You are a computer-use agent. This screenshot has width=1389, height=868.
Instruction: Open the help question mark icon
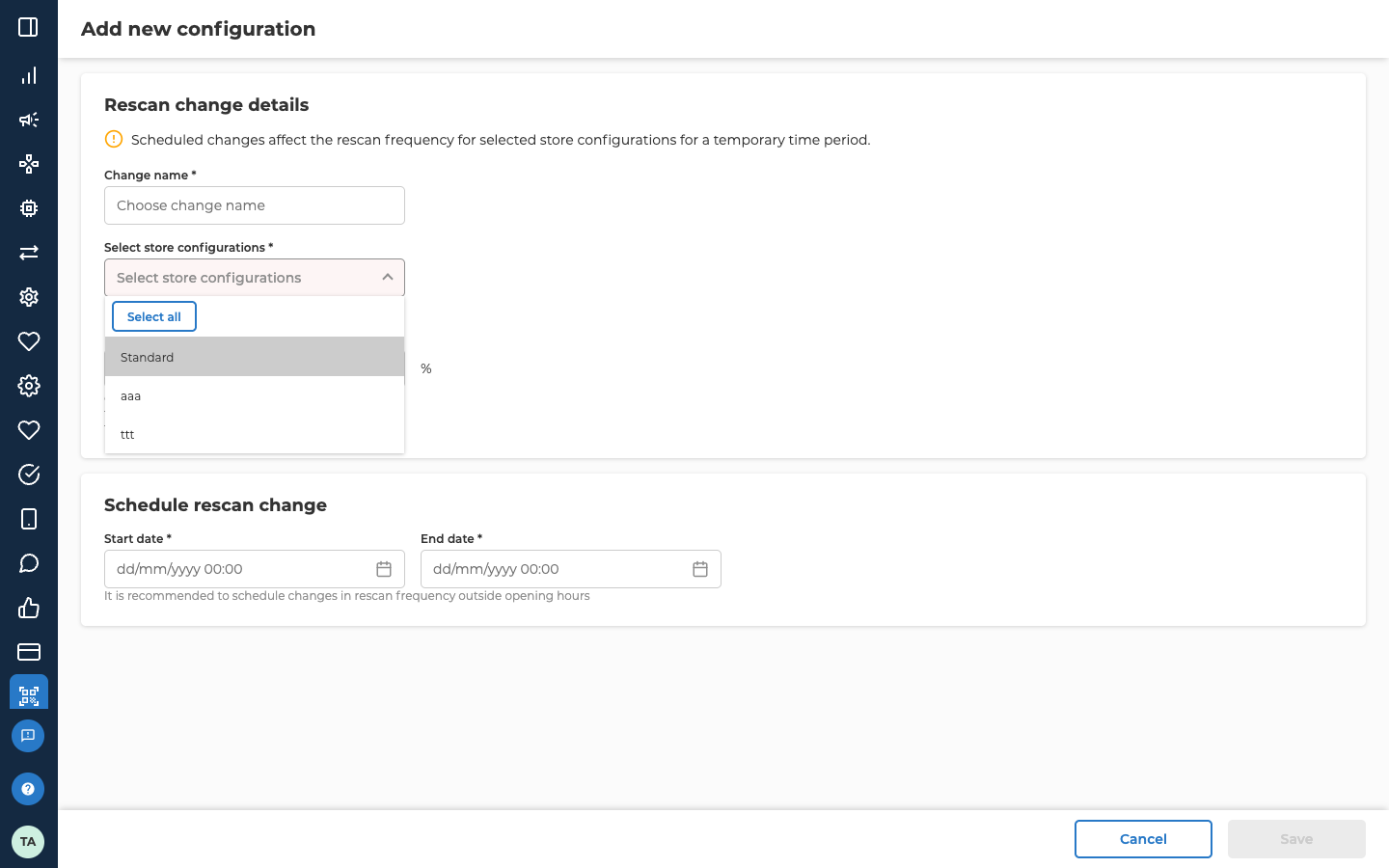pos(28,789)
